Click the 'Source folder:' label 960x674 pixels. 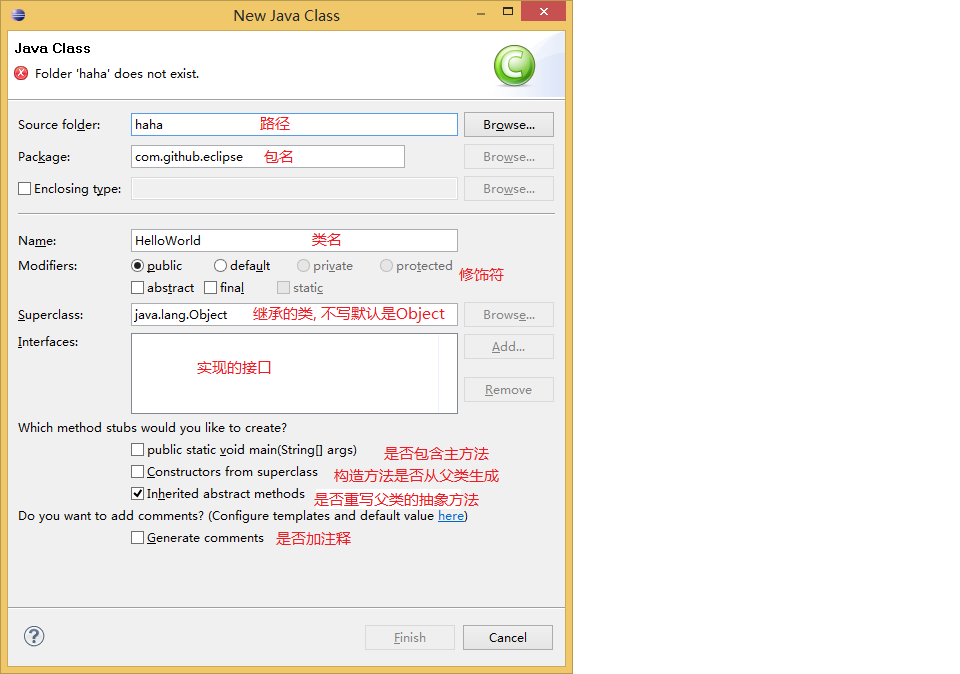click(59, 124)
